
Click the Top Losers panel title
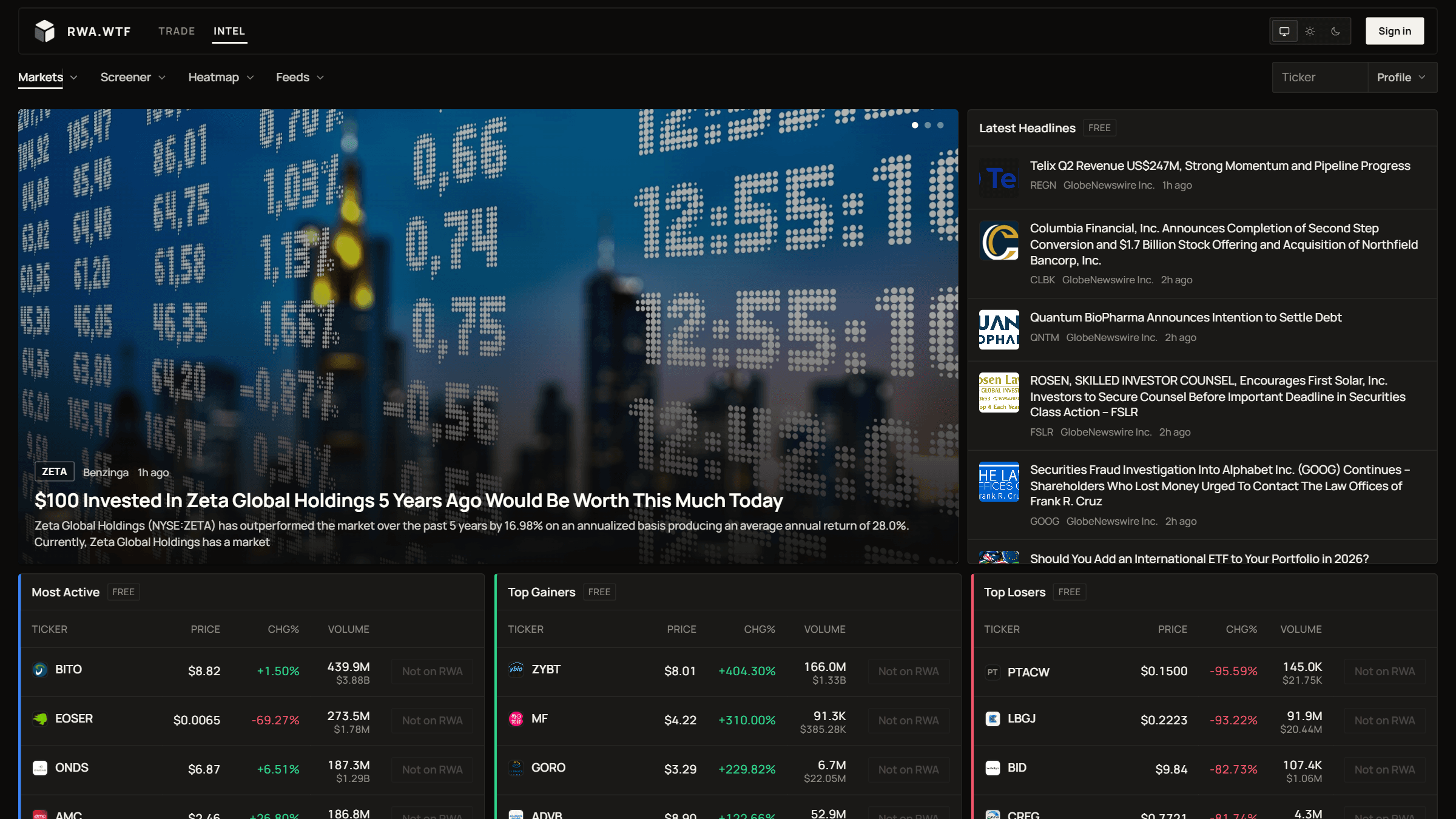[x=1014, y=592]
